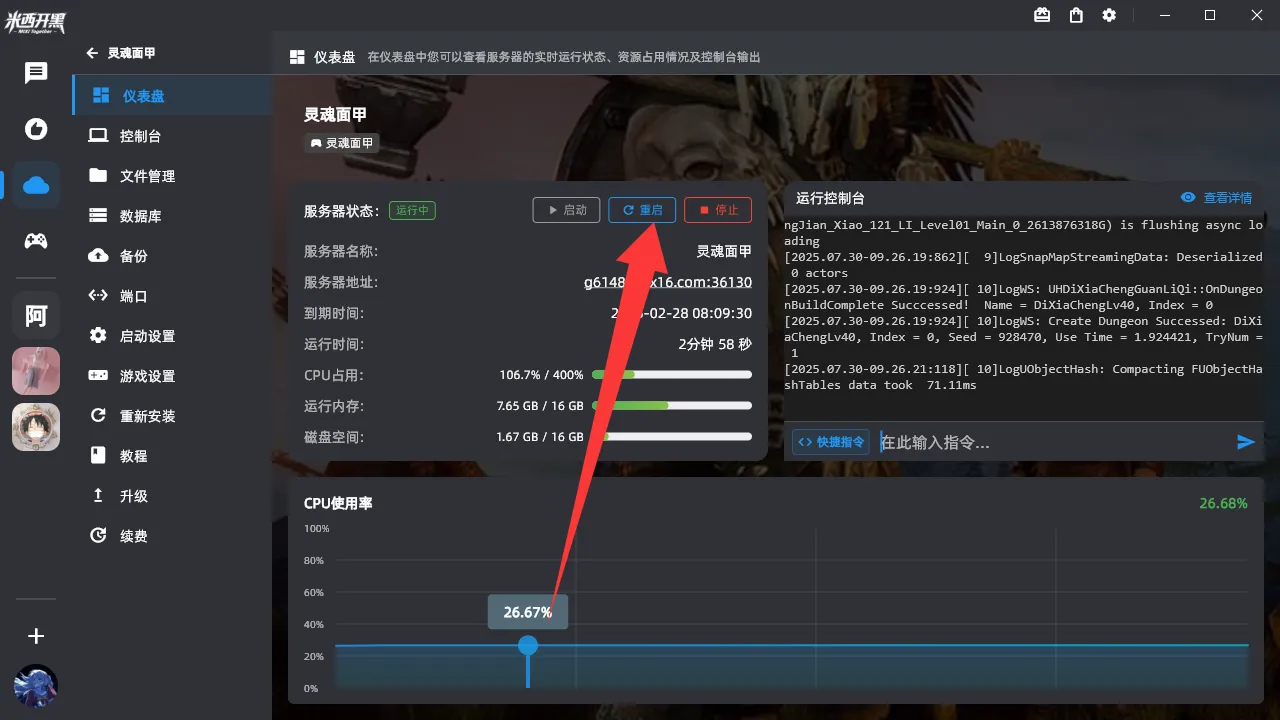Open 升级 upgrade menu item
The width and height of the screenshot is (1280, 720).
click(x=172, y=496)
